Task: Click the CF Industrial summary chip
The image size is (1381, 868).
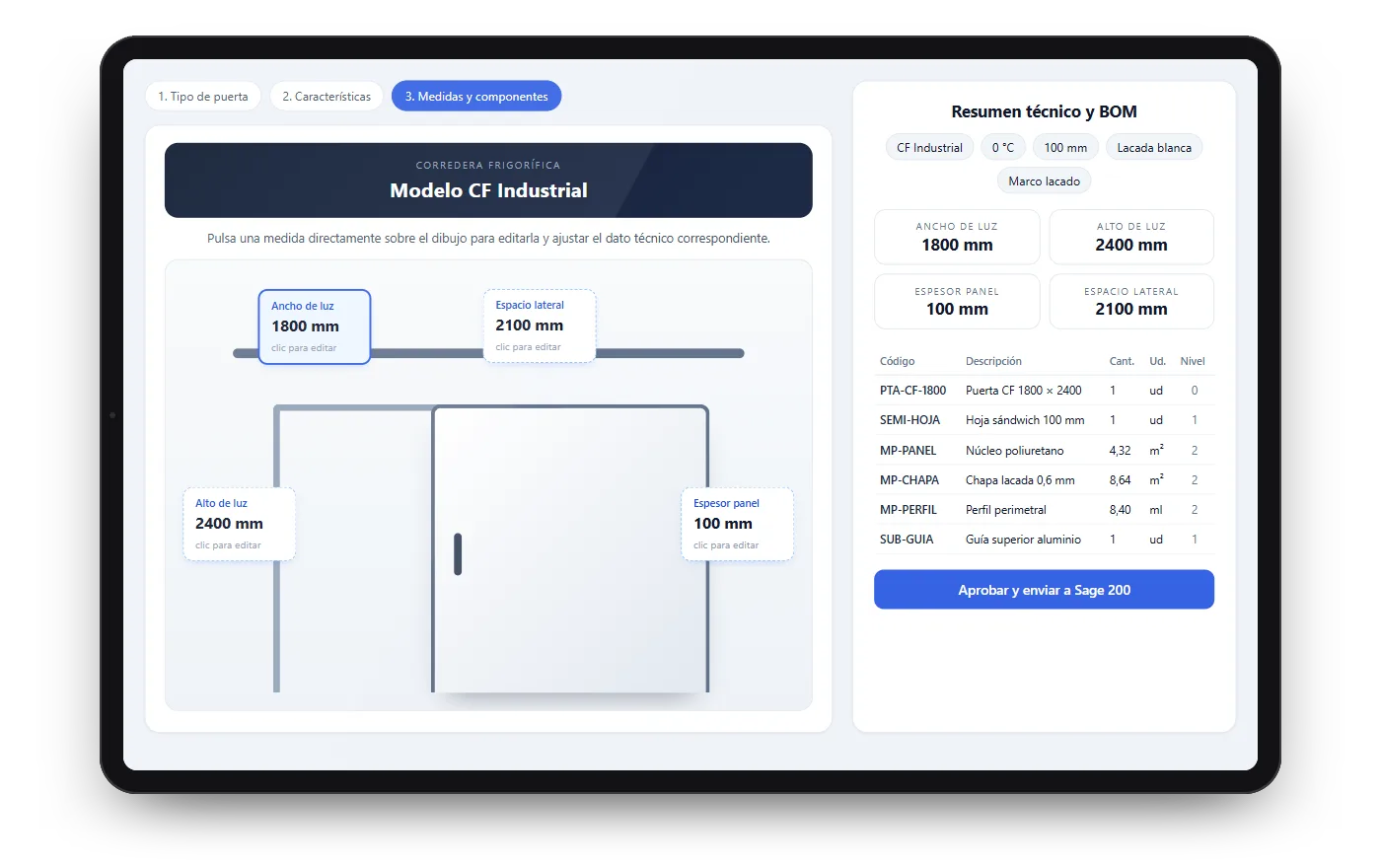Action: click(x=929, y=148)
